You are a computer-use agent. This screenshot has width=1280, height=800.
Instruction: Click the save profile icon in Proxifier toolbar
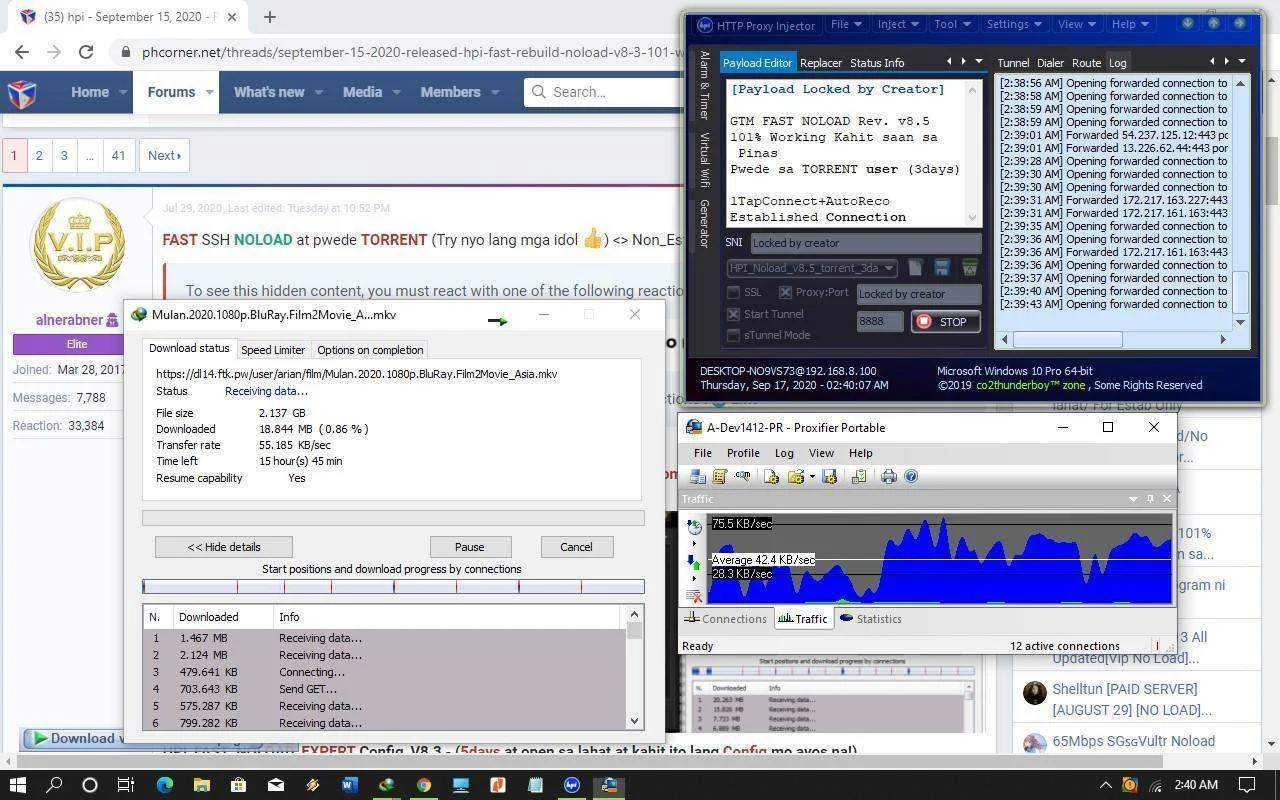click(x=829, y=477)
